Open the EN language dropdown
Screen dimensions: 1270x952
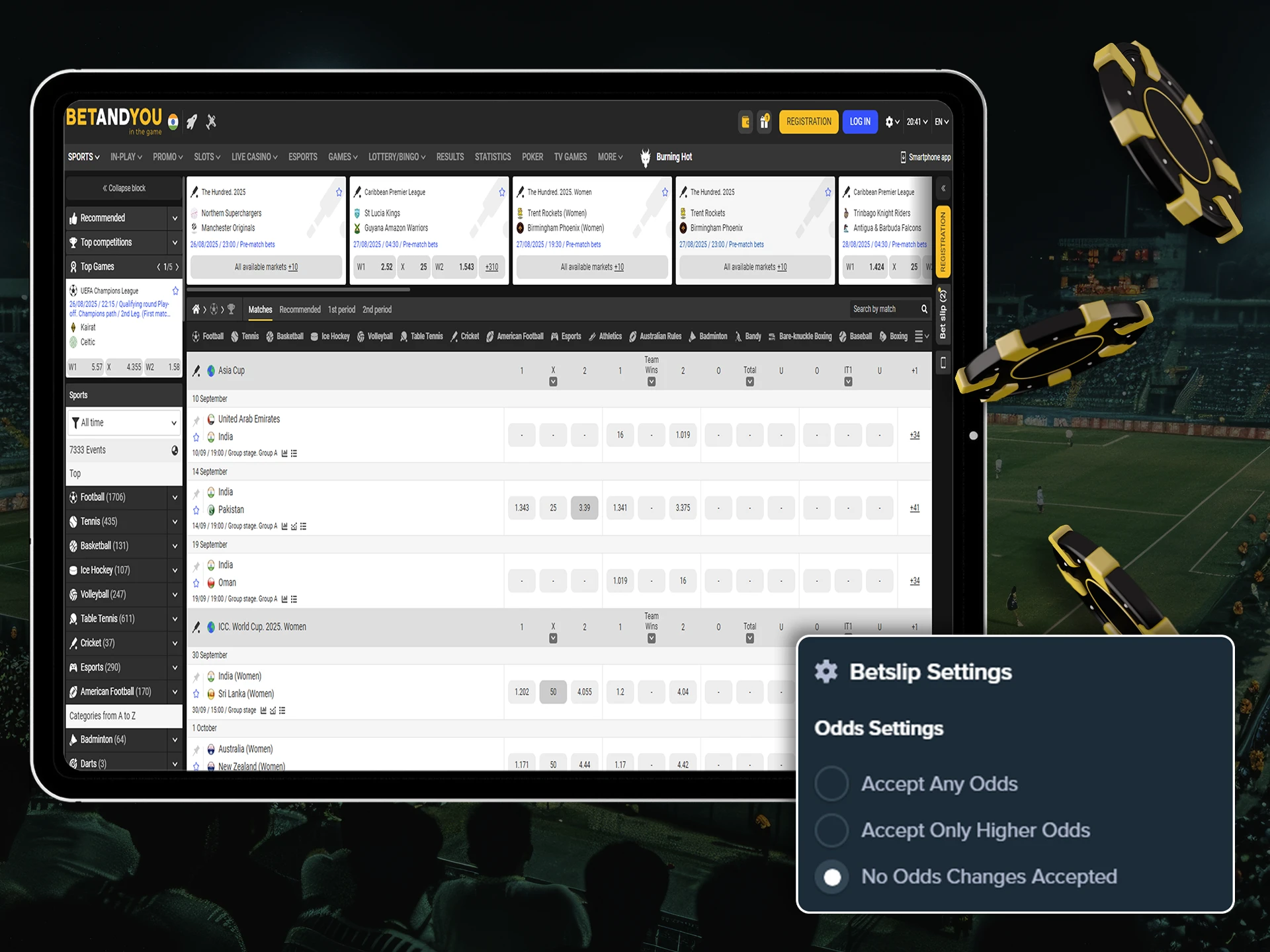point(942,122)
